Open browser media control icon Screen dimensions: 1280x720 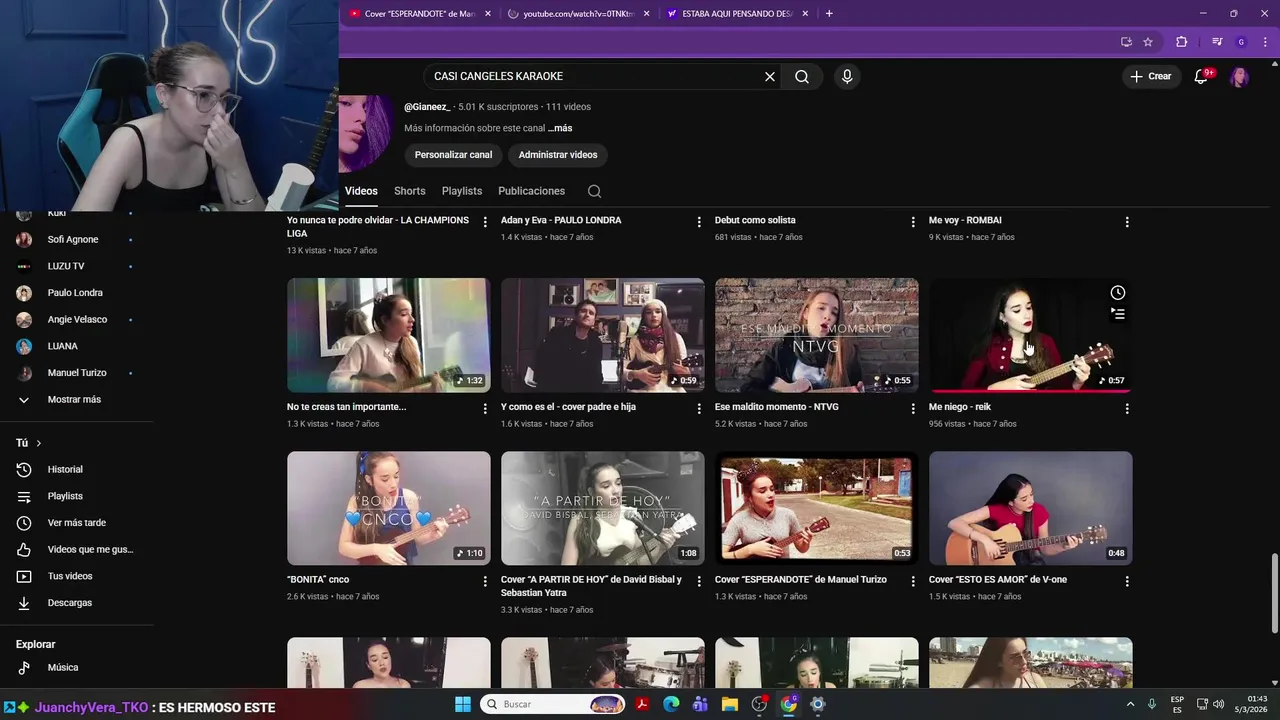tap(1217, 42)
